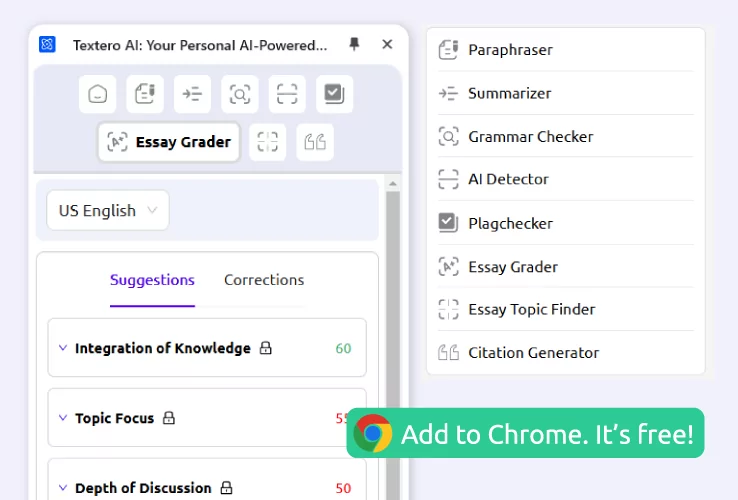Click lock icon beside Integration of Knowledge
Screen dimensions: 738x500
(266, 348)
